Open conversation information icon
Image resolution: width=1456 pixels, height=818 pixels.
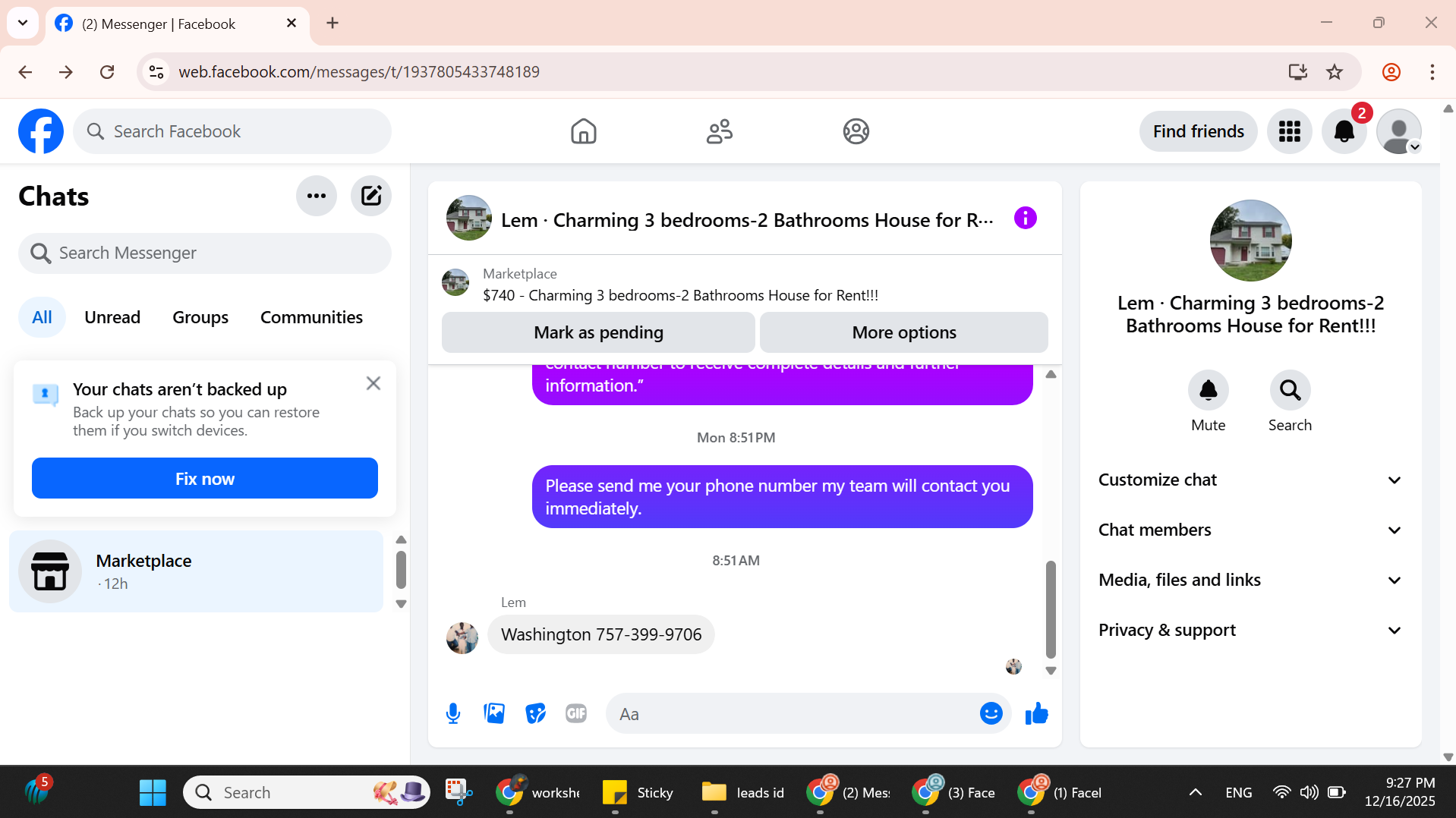(x=1025, y=219)
